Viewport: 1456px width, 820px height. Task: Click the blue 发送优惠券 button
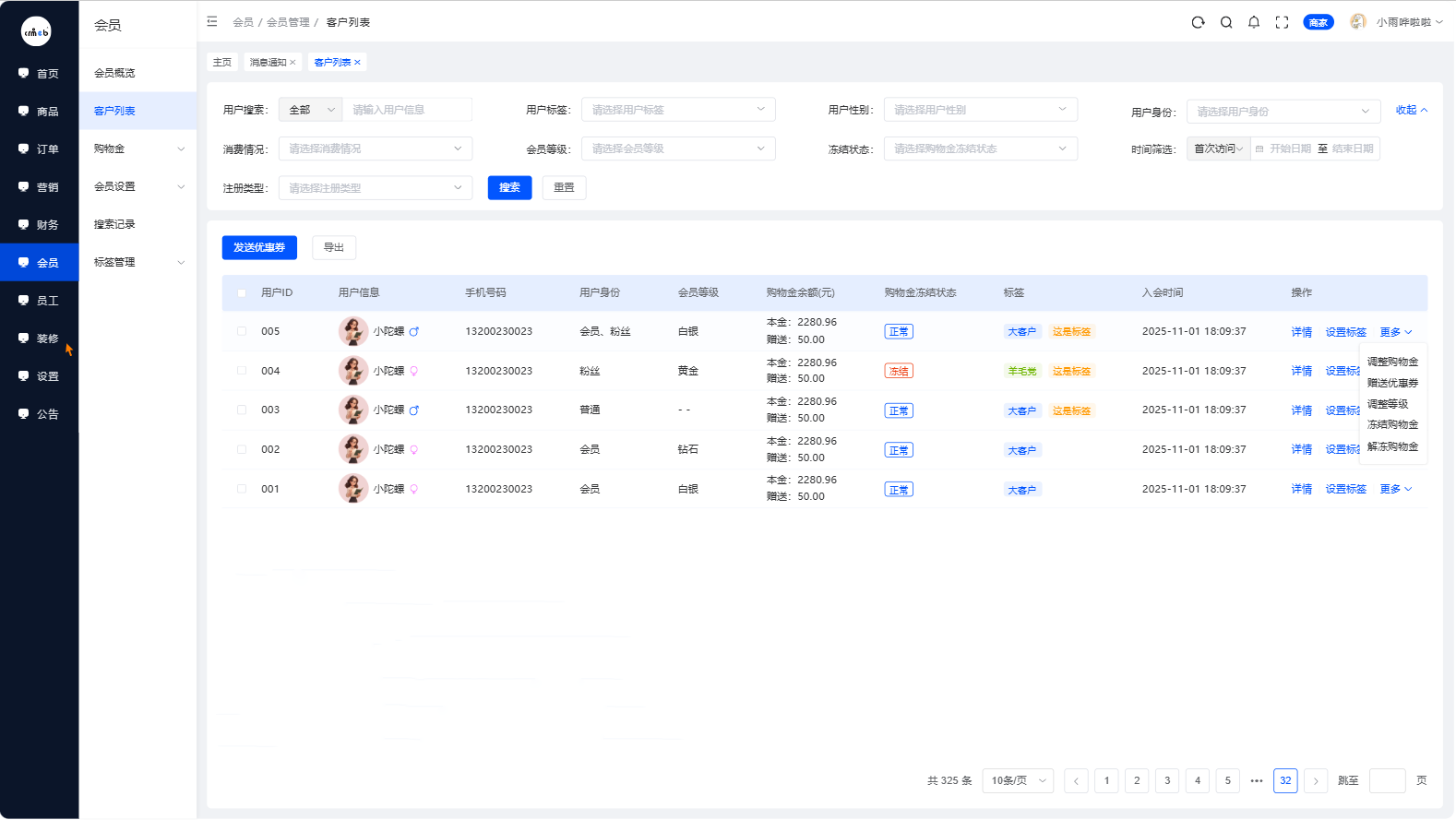[259, 247]
